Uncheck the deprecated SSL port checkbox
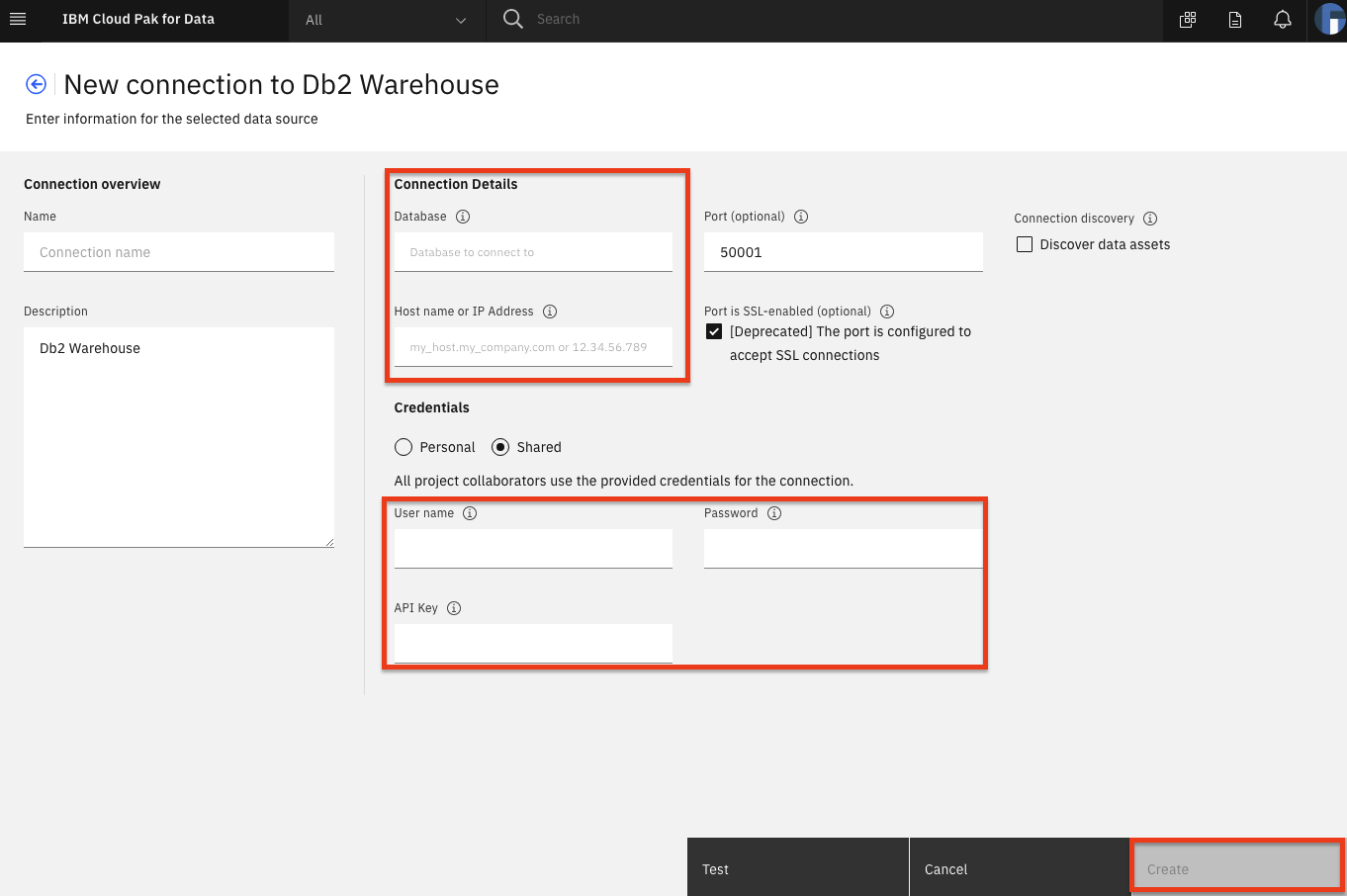This screenshot has width=1347, height=896. (714, 331)
